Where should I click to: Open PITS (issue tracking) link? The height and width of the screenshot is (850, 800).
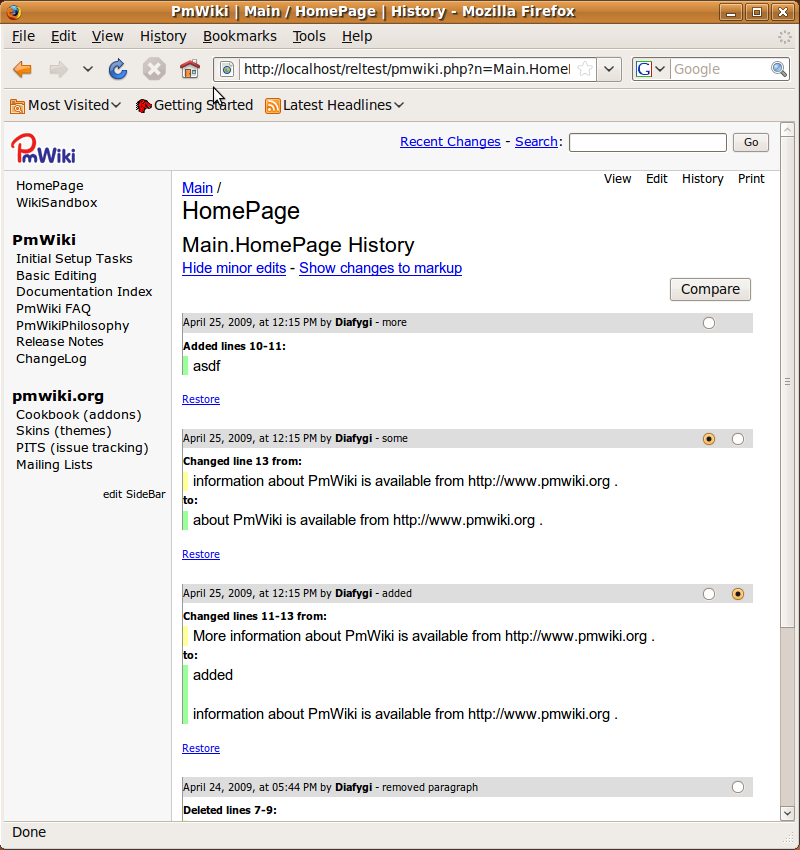point(82,448)
